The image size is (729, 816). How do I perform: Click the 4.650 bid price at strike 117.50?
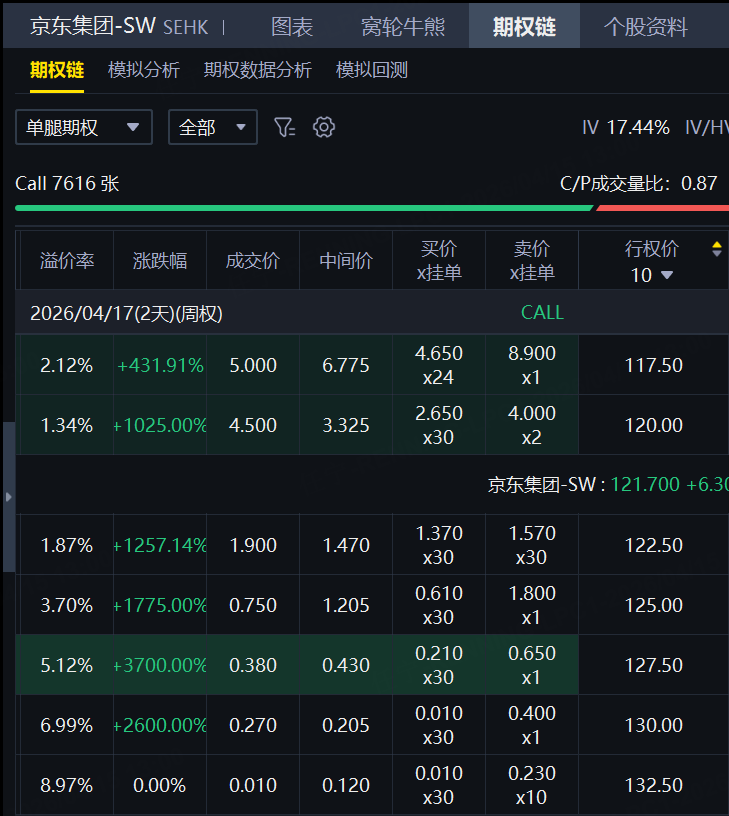pos(438,354)
